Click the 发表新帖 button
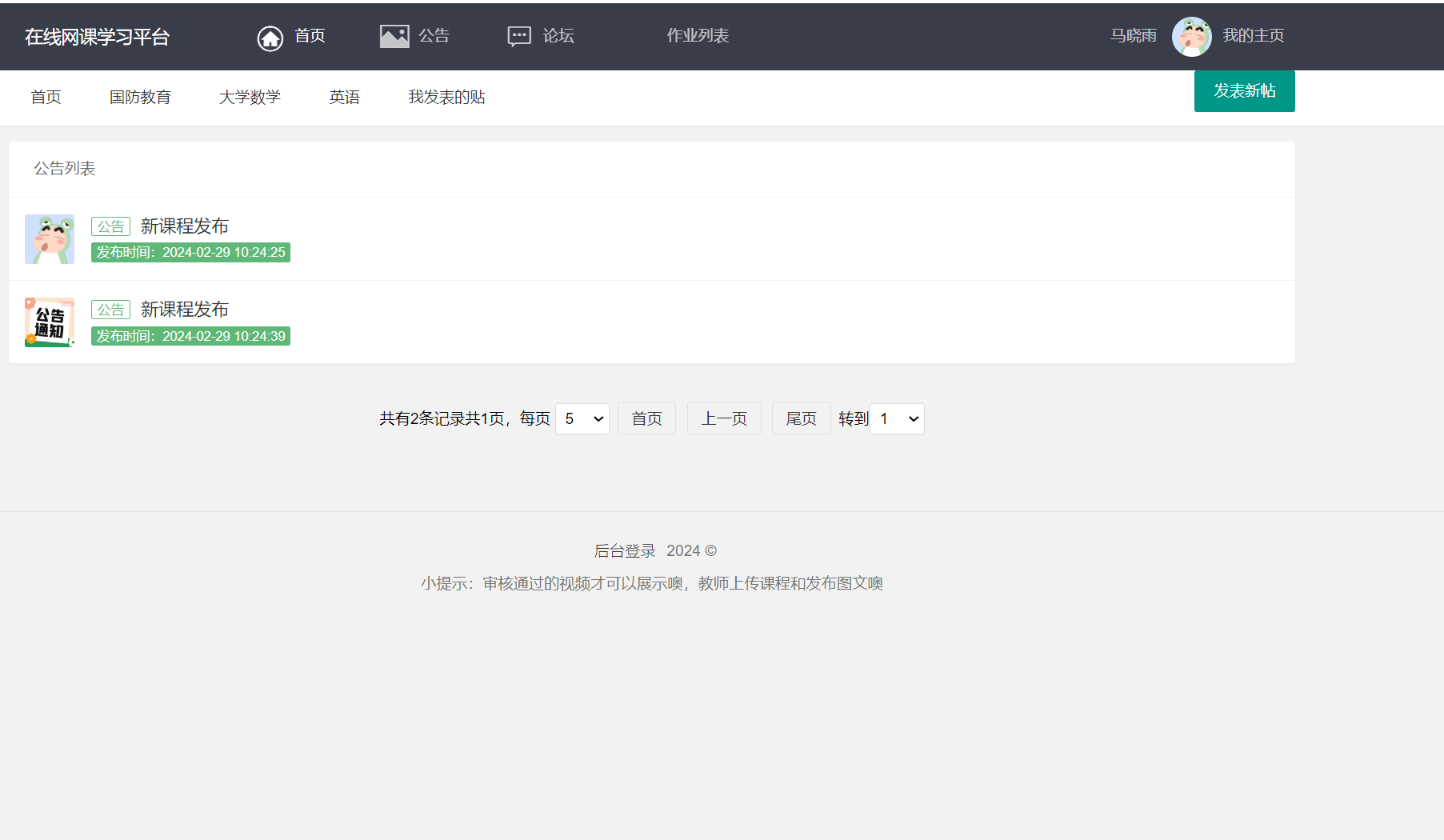This screenshot has width=1444, height=840. coord(1244,91)
